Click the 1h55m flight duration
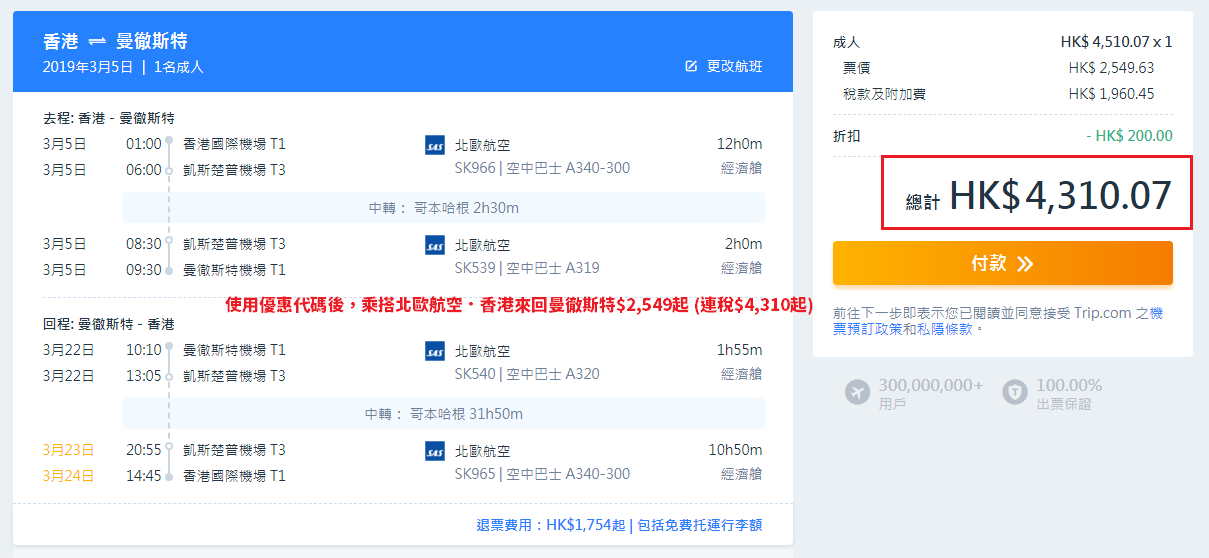This screenshot has height=558, width=1209. point(740,350)
